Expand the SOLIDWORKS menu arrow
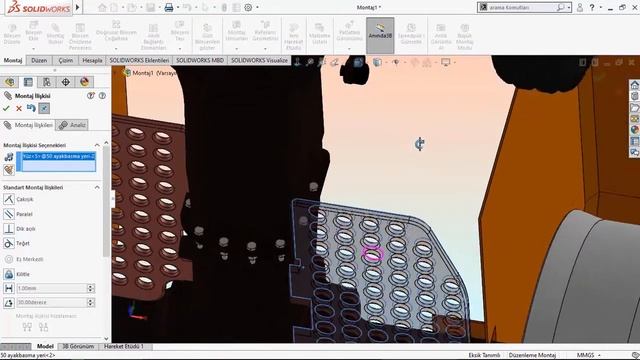Viewport: 640px width, 360px height. point(77,7)
